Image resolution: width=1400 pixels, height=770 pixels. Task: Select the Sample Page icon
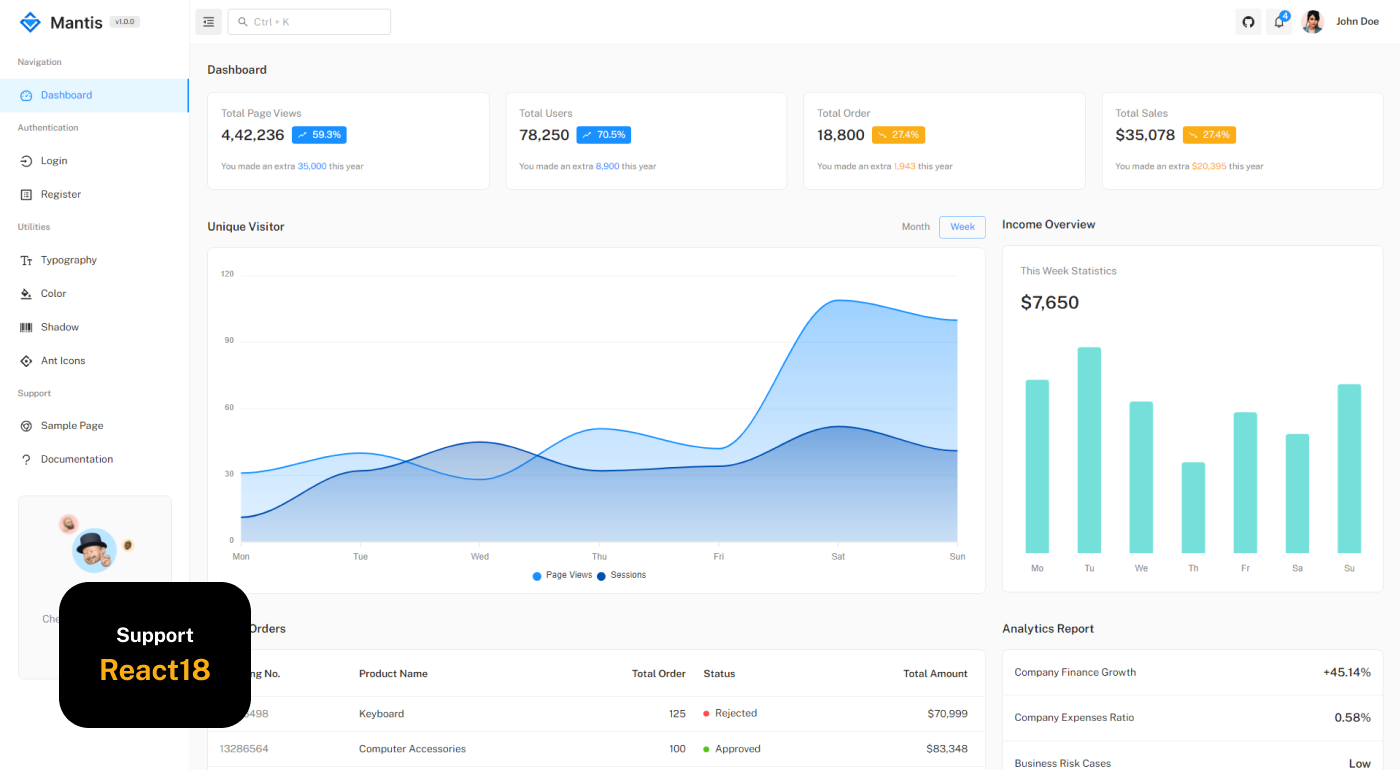click(x=26, y=425)
